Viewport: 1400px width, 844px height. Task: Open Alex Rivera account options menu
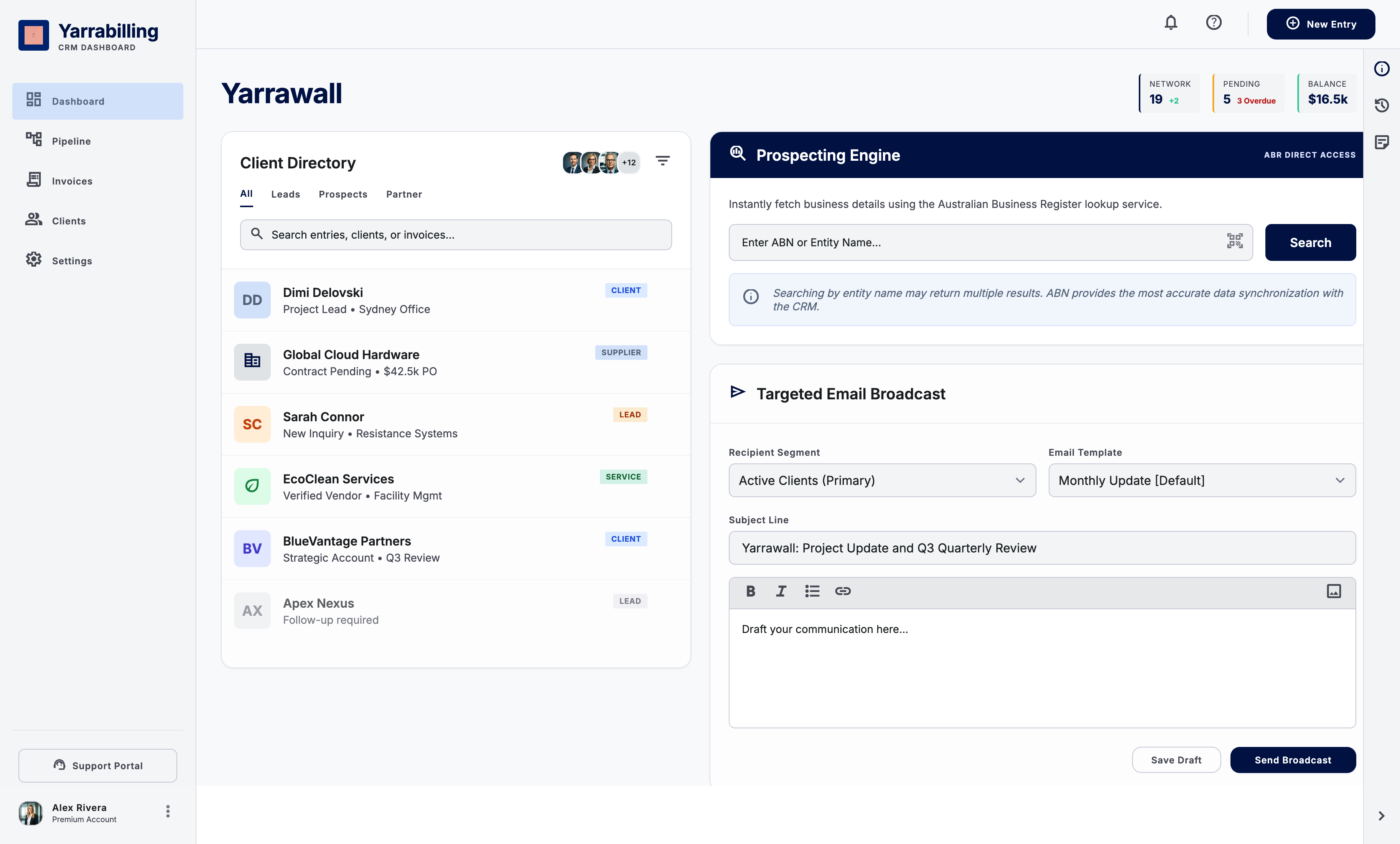point(168,811)
